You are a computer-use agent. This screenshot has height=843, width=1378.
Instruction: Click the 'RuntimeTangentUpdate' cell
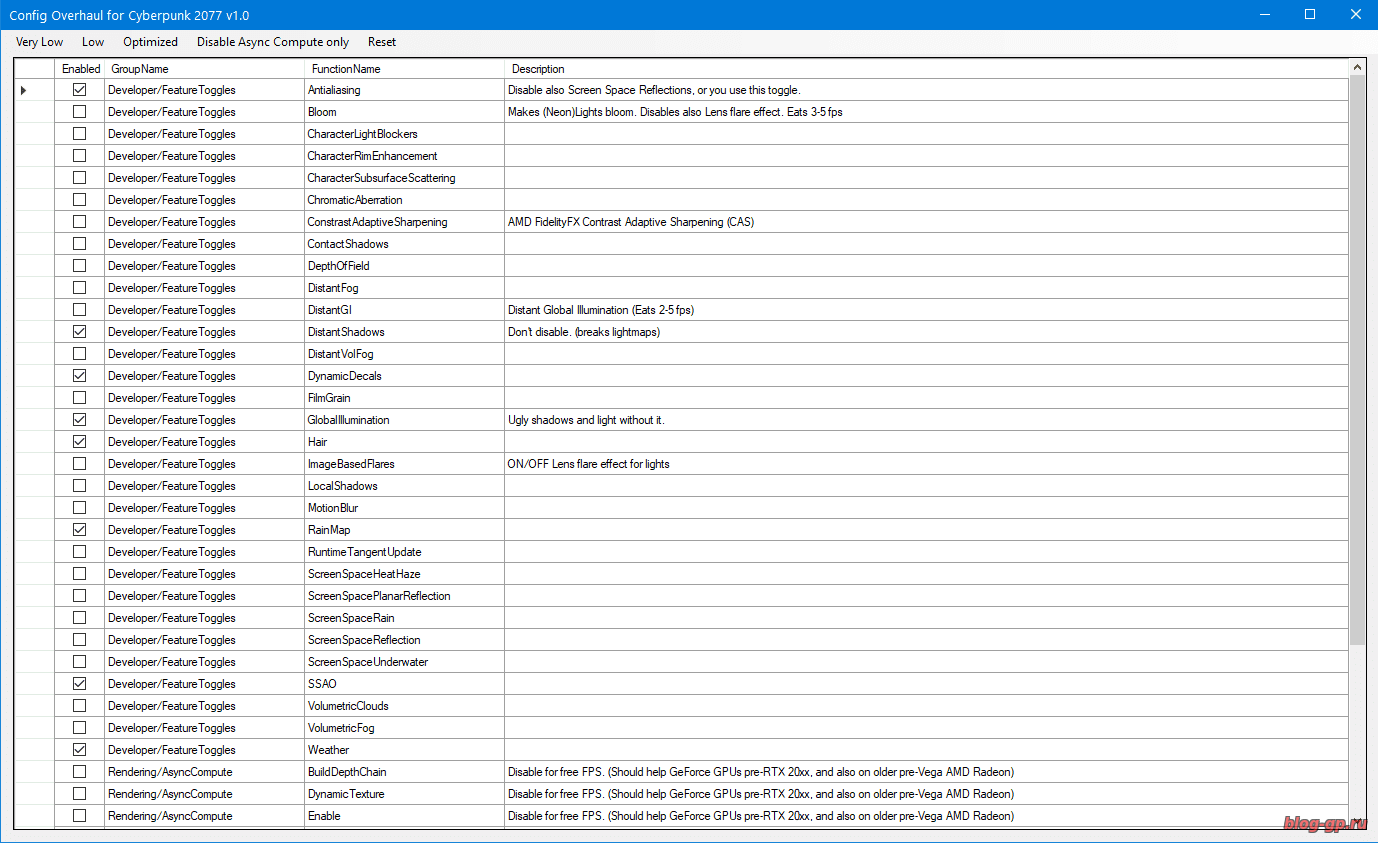(x=404, y=552)
